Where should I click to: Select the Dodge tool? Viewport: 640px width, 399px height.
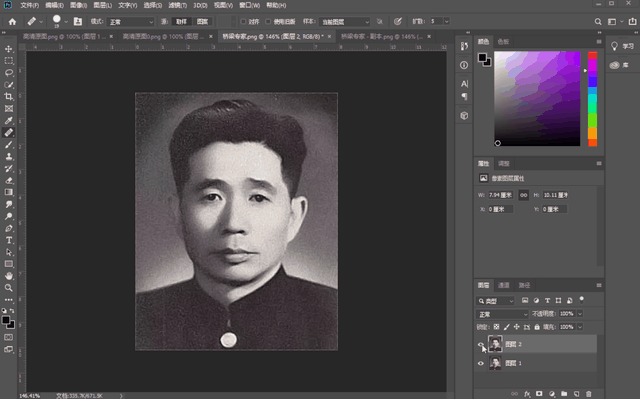point(9,216)
